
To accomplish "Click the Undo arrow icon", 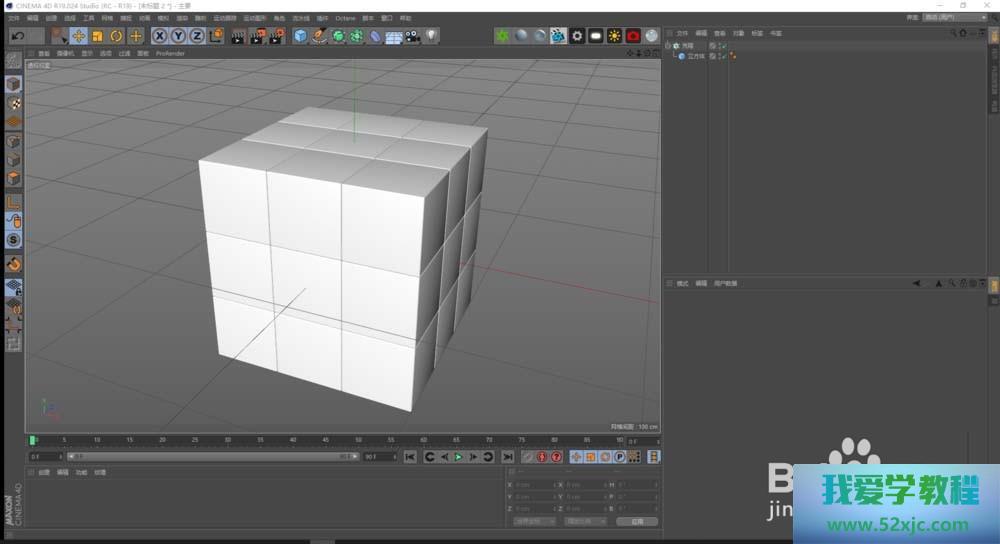I will [17, 36].
